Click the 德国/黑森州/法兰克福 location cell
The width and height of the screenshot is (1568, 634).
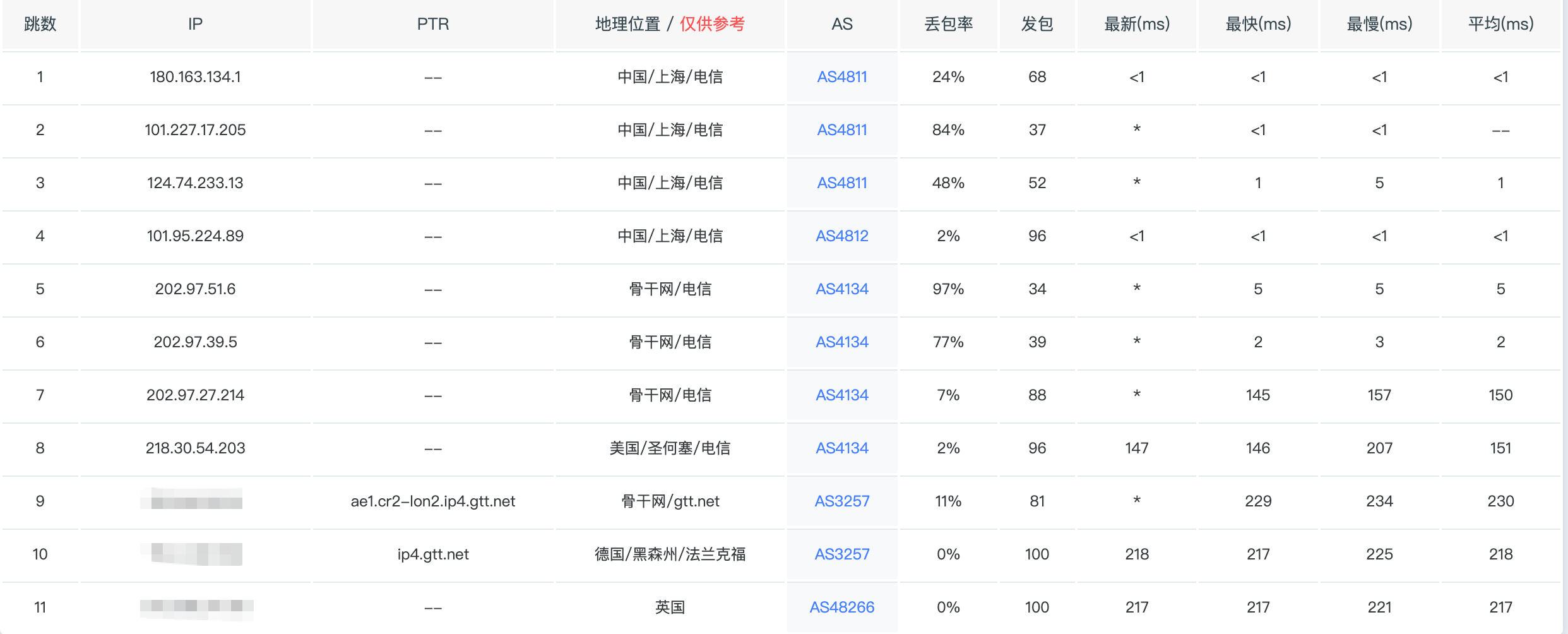click(670, 554)
